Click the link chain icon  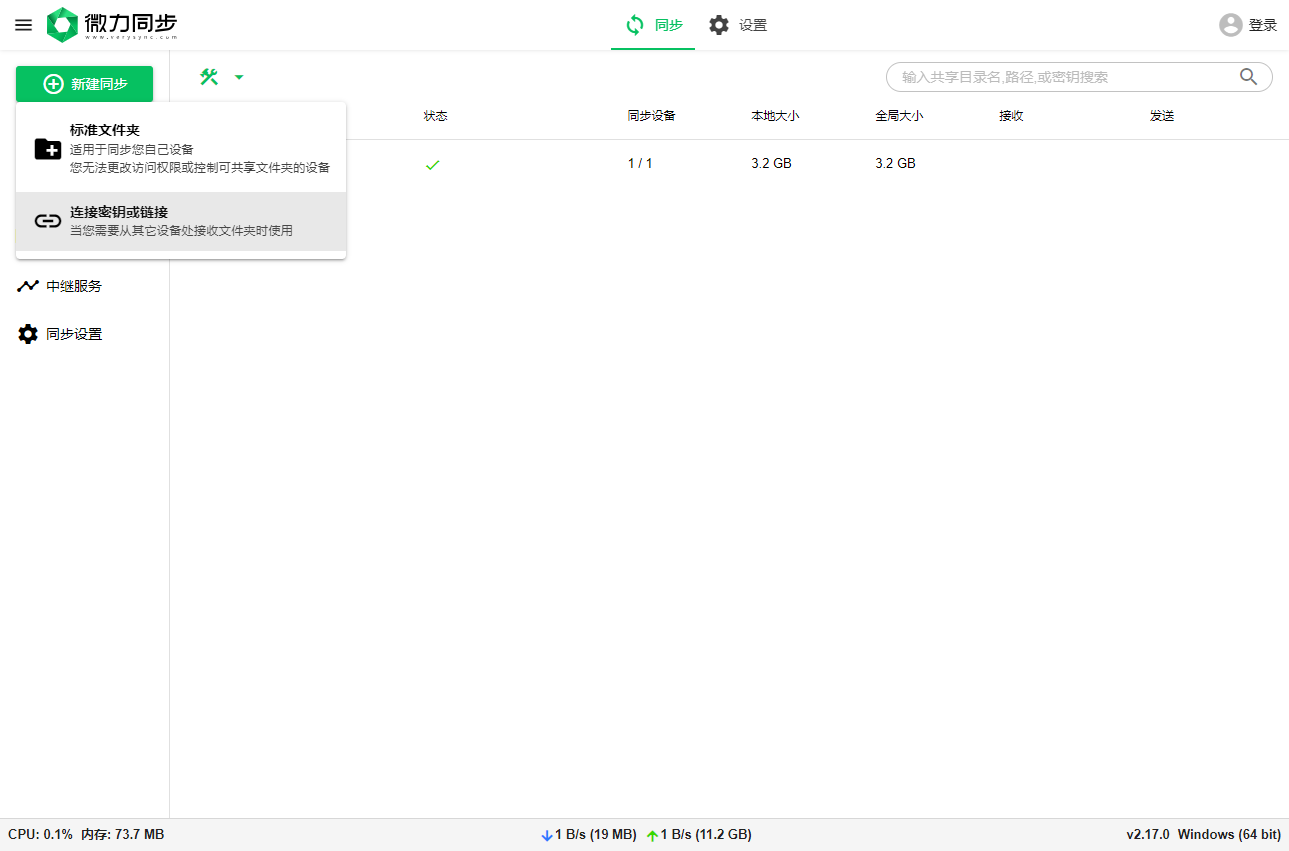48,221
